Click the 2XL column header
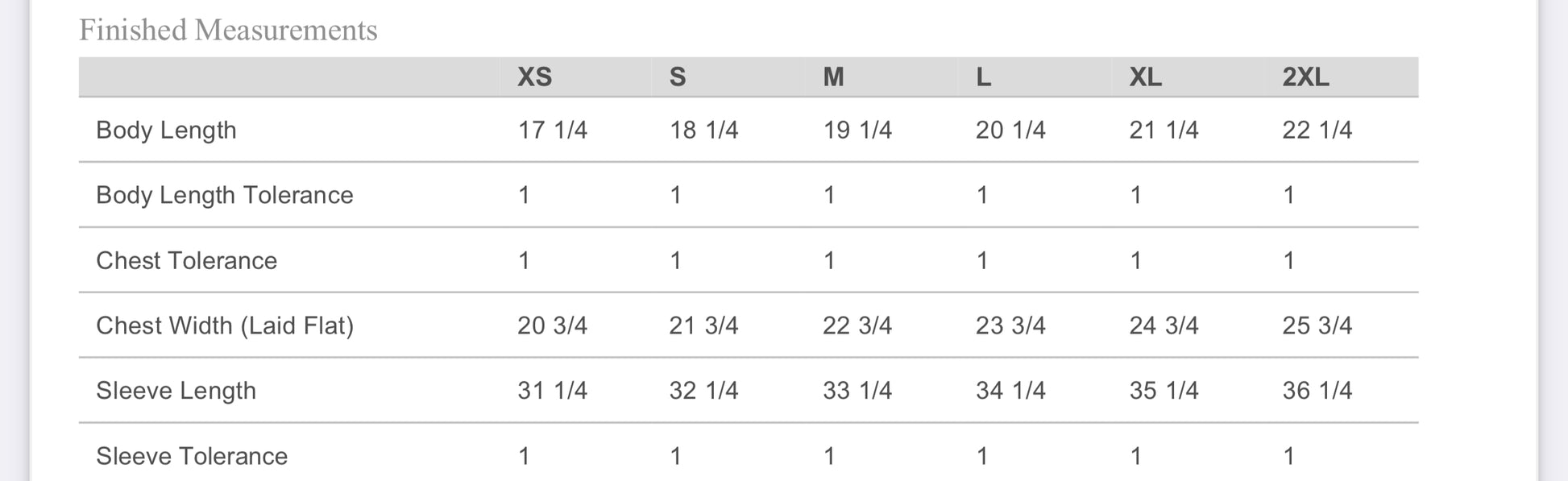The image size is (1568, 481). point(1305,77)
